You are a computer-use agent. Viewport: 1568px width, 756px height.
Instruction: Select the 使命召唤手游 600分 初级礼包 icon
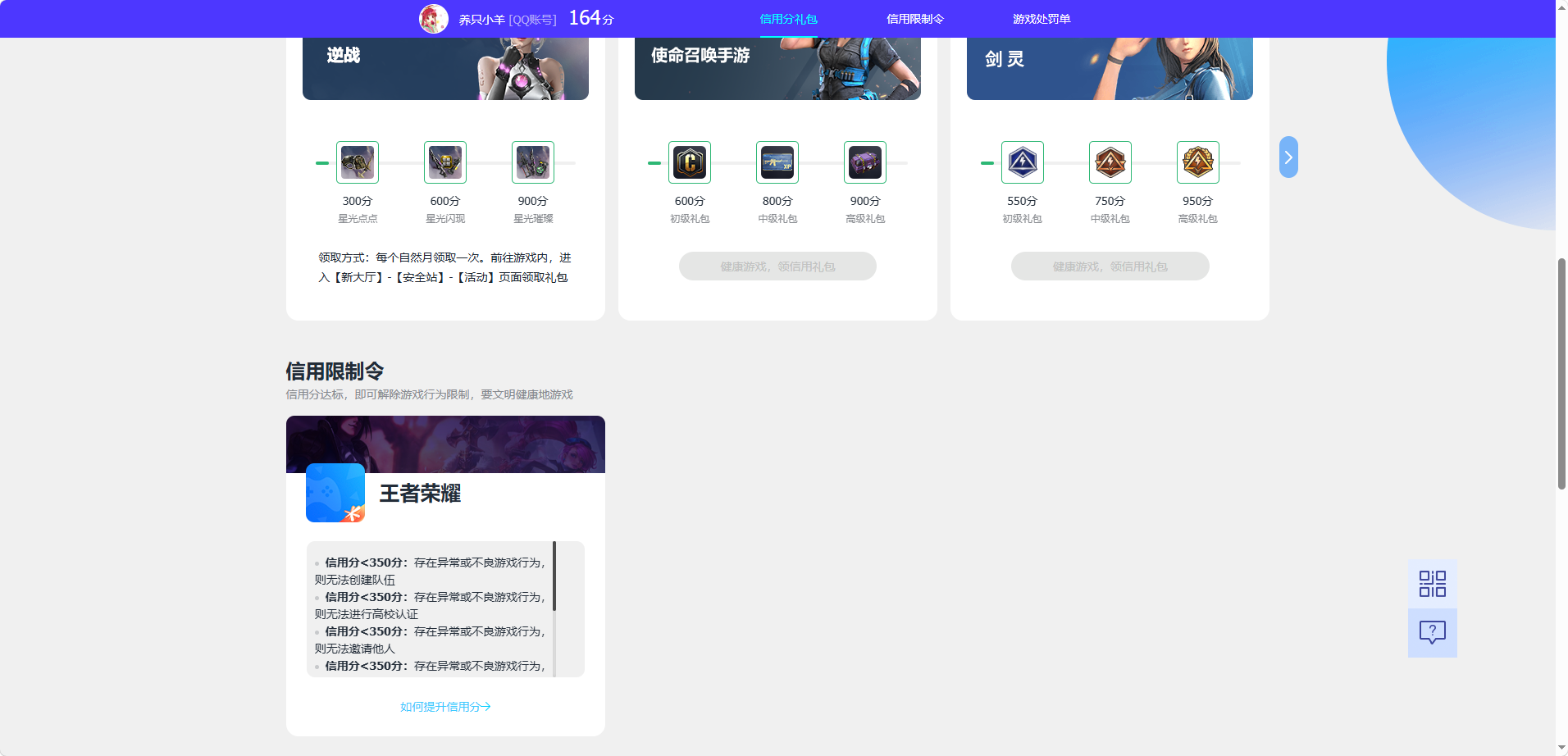tap(690, 162)
